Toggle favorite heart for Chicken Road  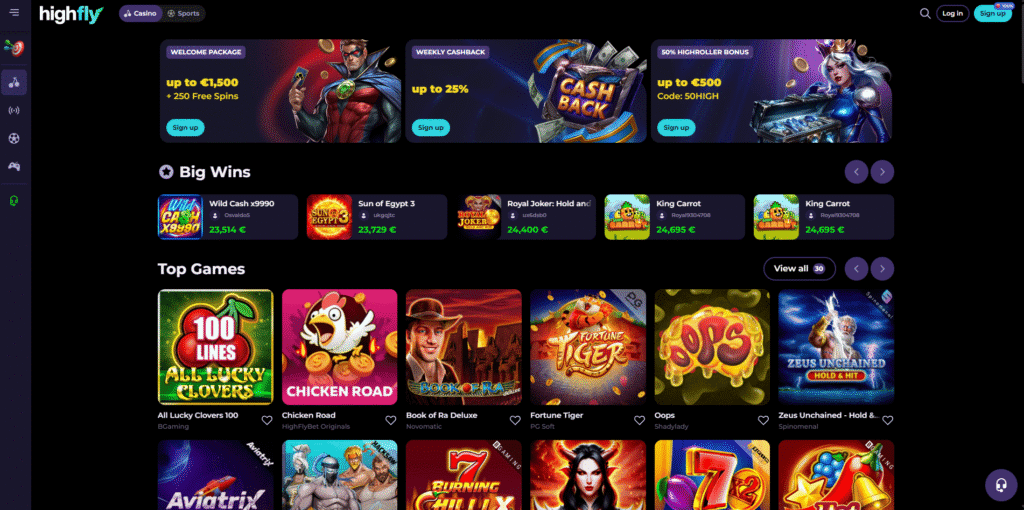pos(391,421)
